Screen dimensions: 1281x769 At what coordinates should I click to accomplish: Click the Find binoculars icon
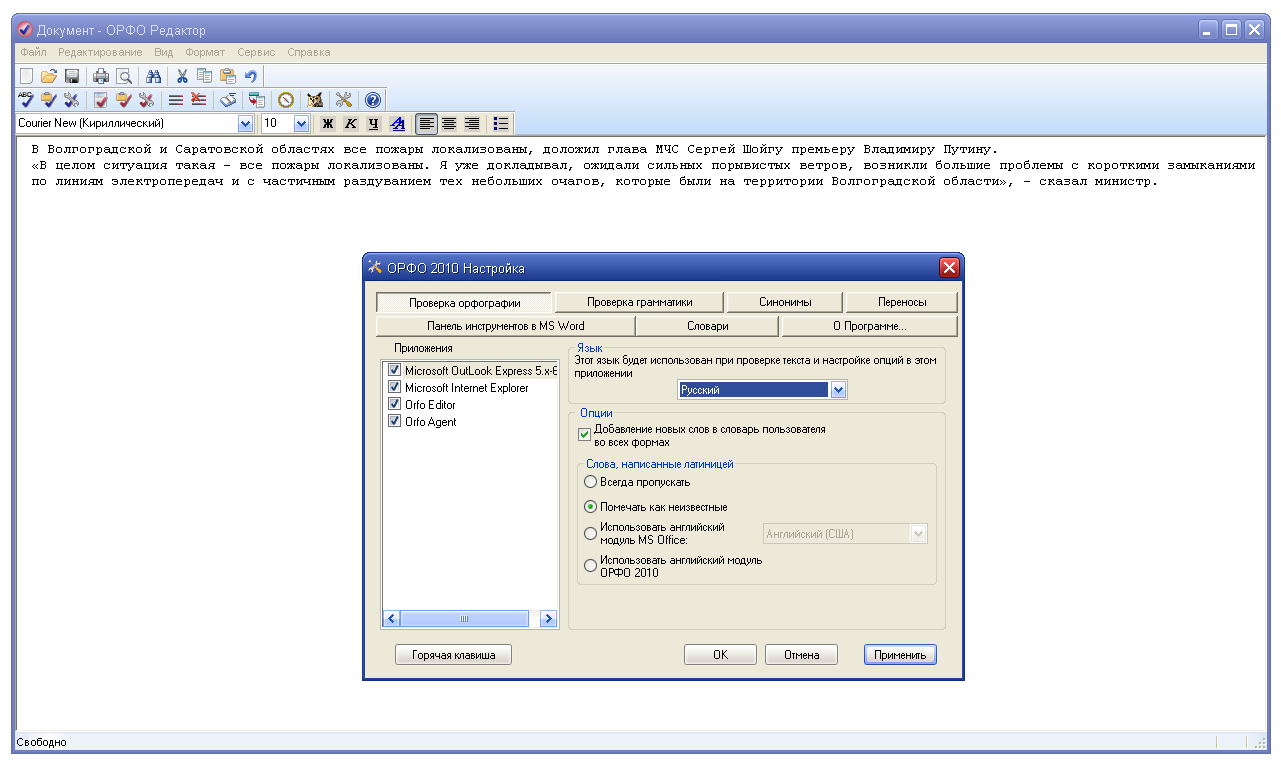[154, 76]
